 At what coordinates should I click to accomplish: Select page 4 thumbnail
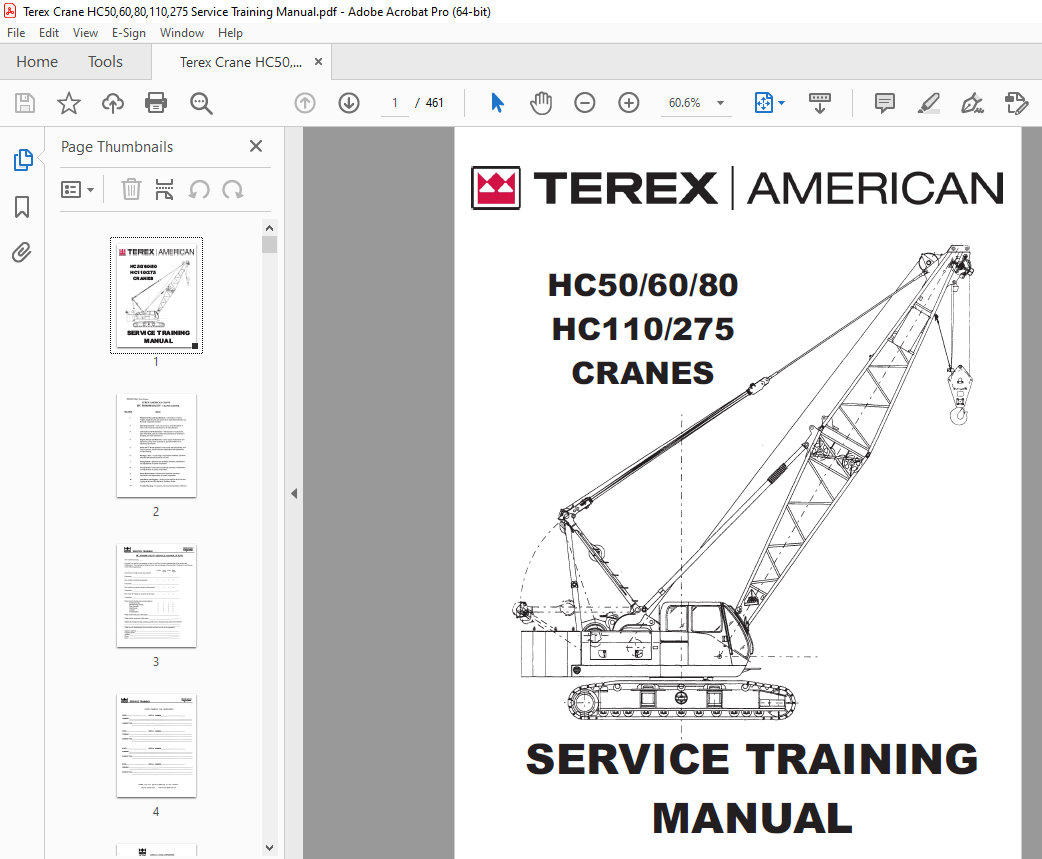click(x=156, y=745)
